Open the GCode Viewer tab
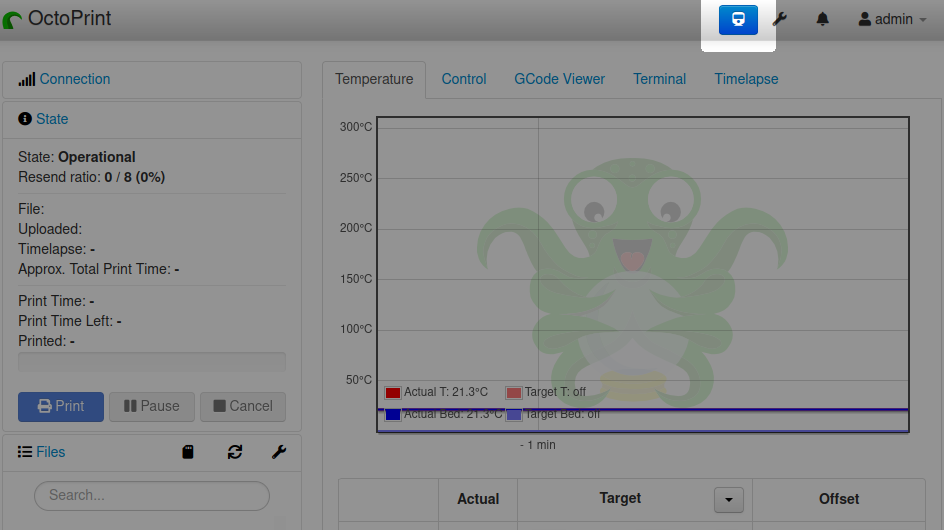944x530 pixels. pyautogui.click(x=559, y=79)
